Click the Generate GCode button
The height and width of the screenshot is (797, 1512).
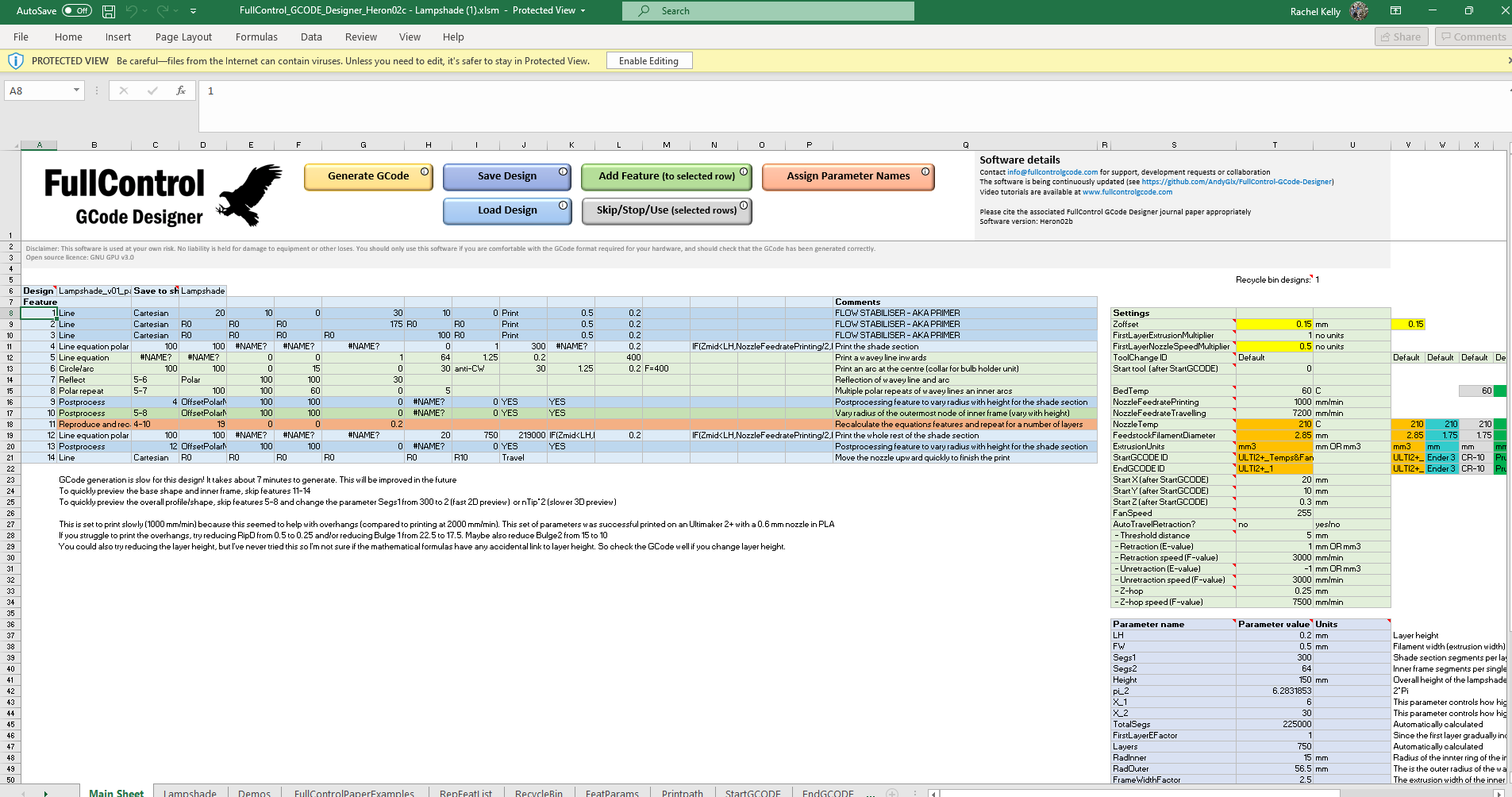(368, 176)
